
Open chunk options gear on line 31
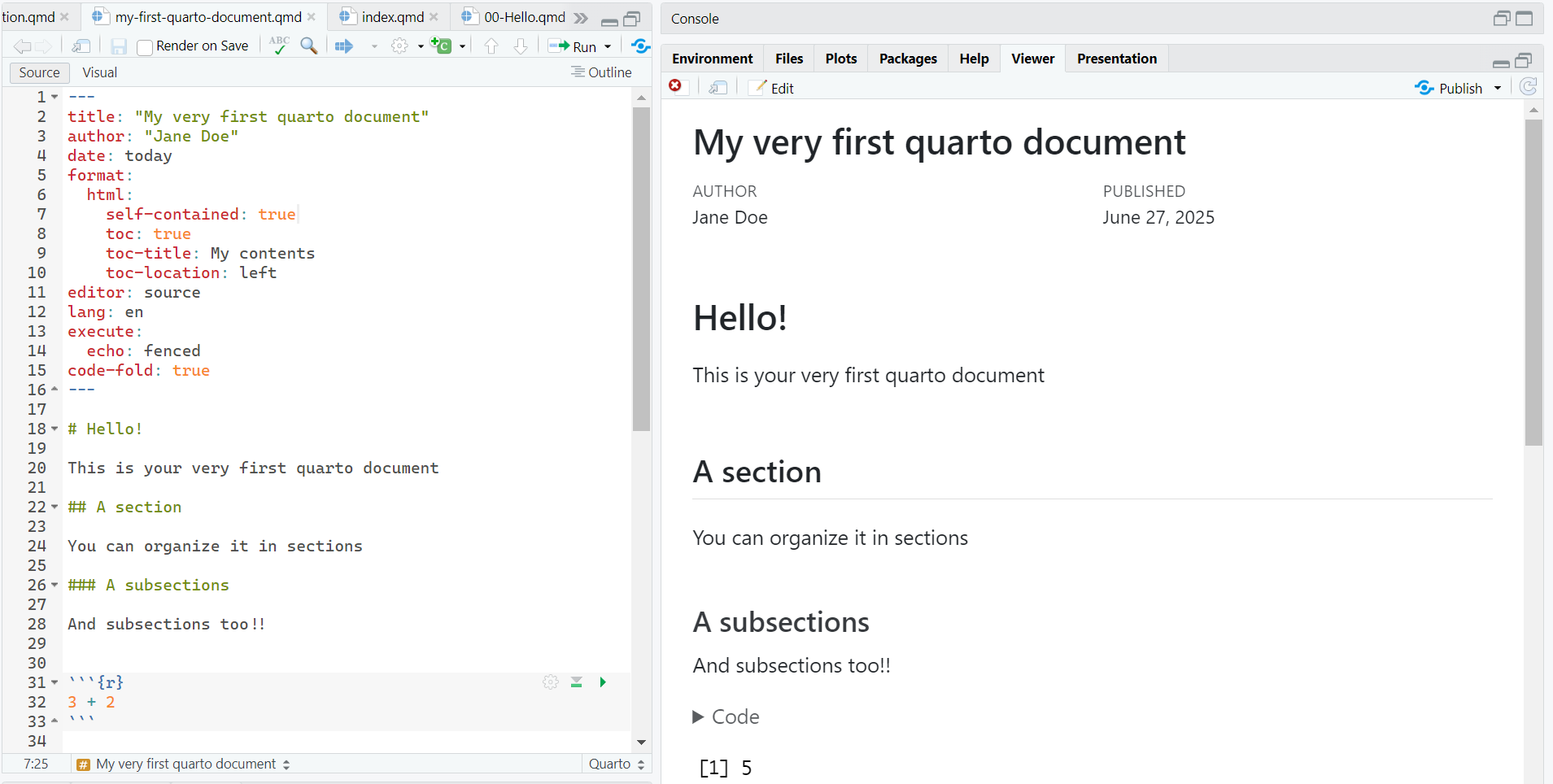tap(551, 682)
